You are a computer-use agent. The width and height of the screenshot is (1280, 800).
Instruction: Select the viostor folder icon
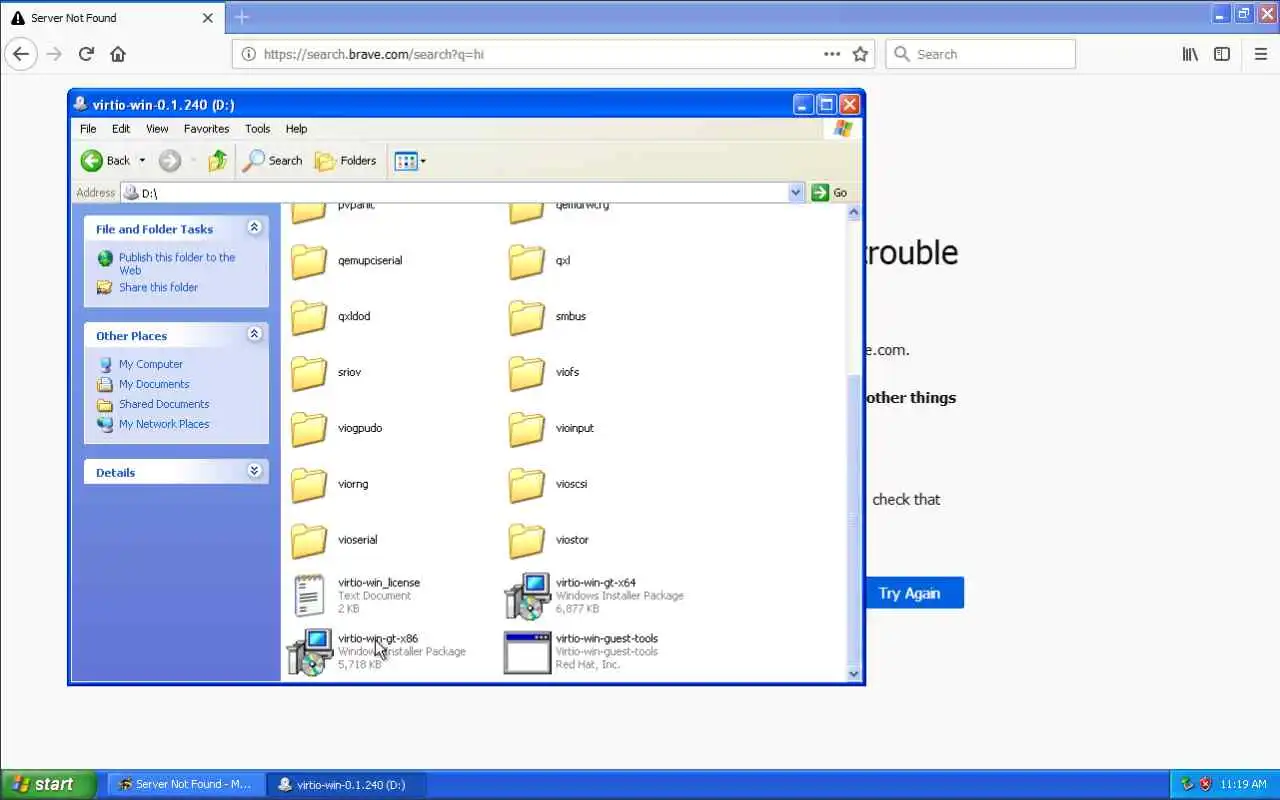tap(527, 541)
